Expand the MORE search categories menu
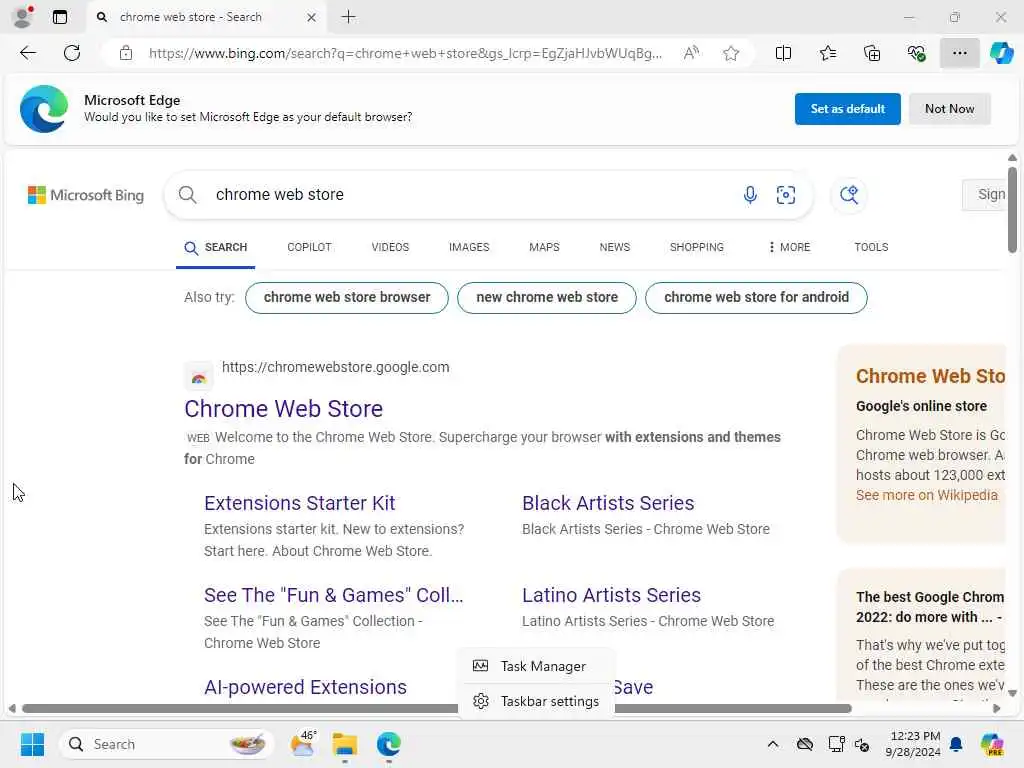This screenshot has height=768, width=1024. pyautogui.click(x=789, y=248)
